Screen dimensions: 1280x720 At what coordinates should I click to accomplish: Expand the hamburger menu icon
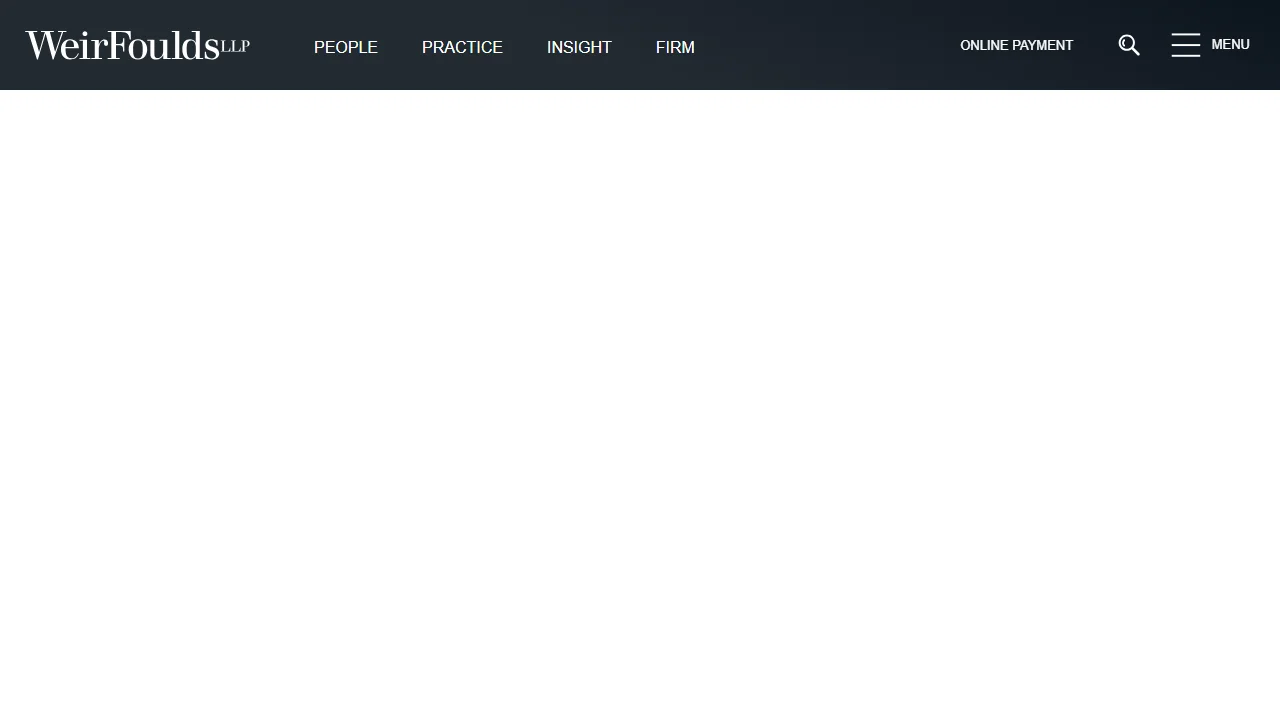(x=1186, y=45)
